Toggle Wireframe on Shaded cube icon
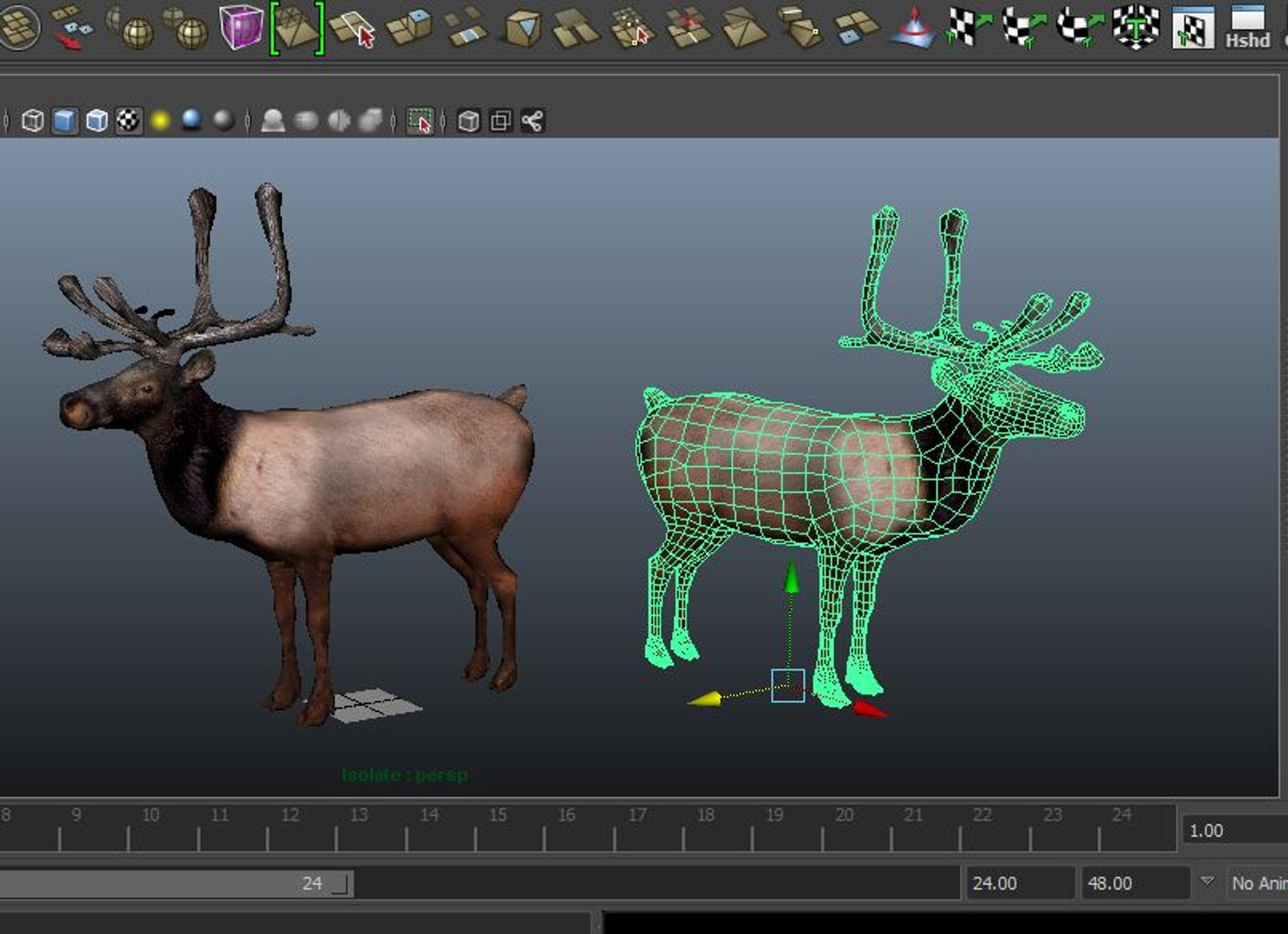This screenshot has width=1288, height=934. (97, 121)
